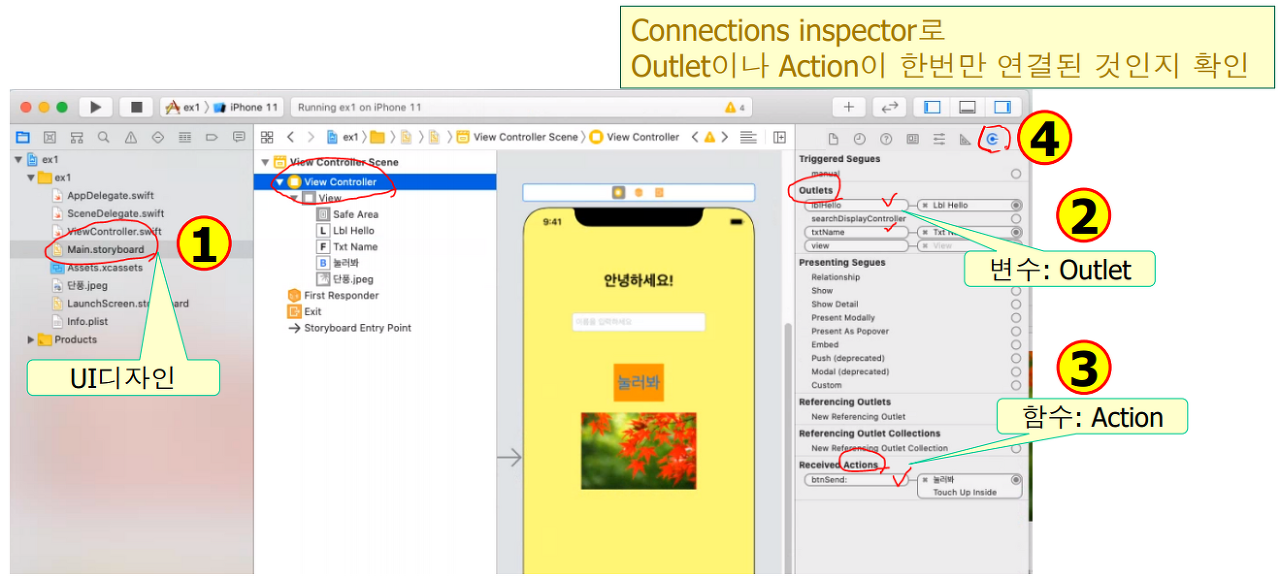Run the ex1 project with Play button
This screenshot has height=579, width=1280.
tap(95, 107)
